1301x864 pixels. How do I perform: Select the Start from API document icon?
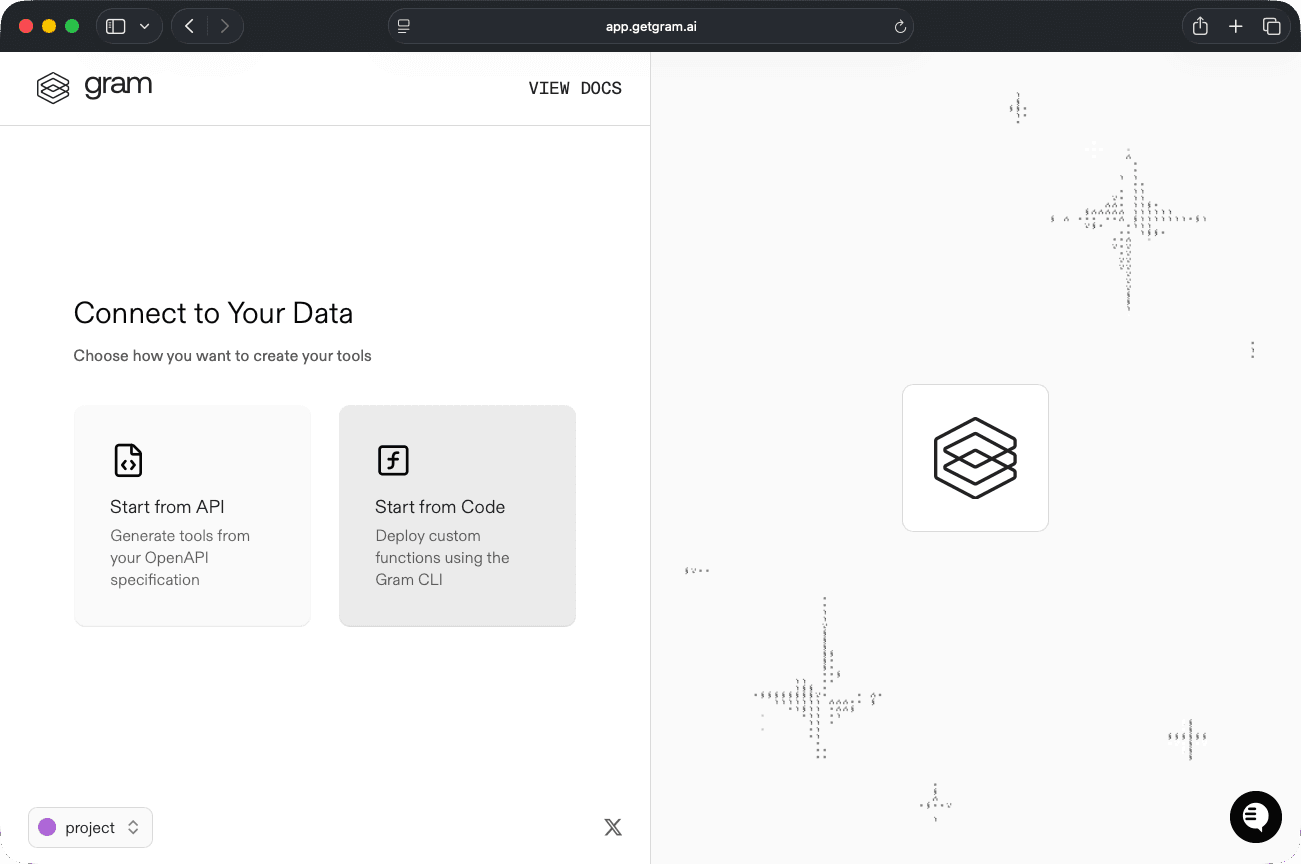click(x=127, y=461)
